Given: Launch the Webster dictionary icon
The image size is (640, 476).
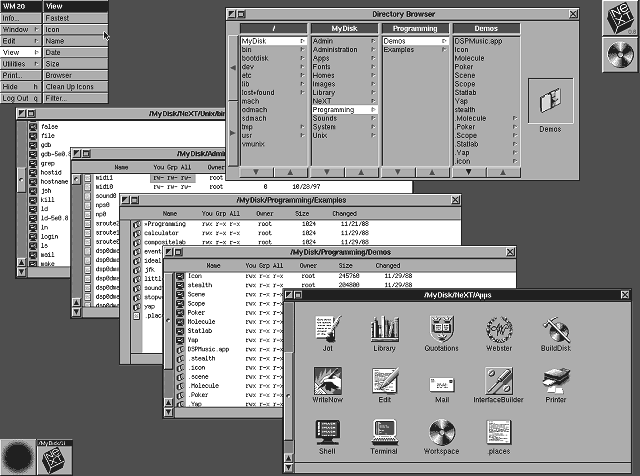Looking at the screenshot, I should [499, 329].
